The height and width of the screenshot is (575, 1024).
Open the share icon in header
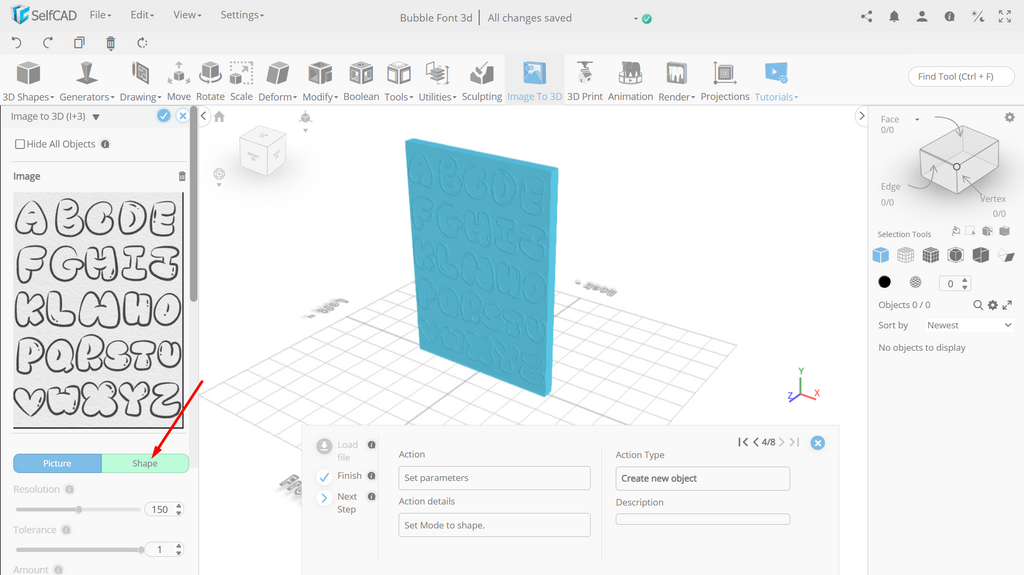pyautogui.click(x=867, y=17)
